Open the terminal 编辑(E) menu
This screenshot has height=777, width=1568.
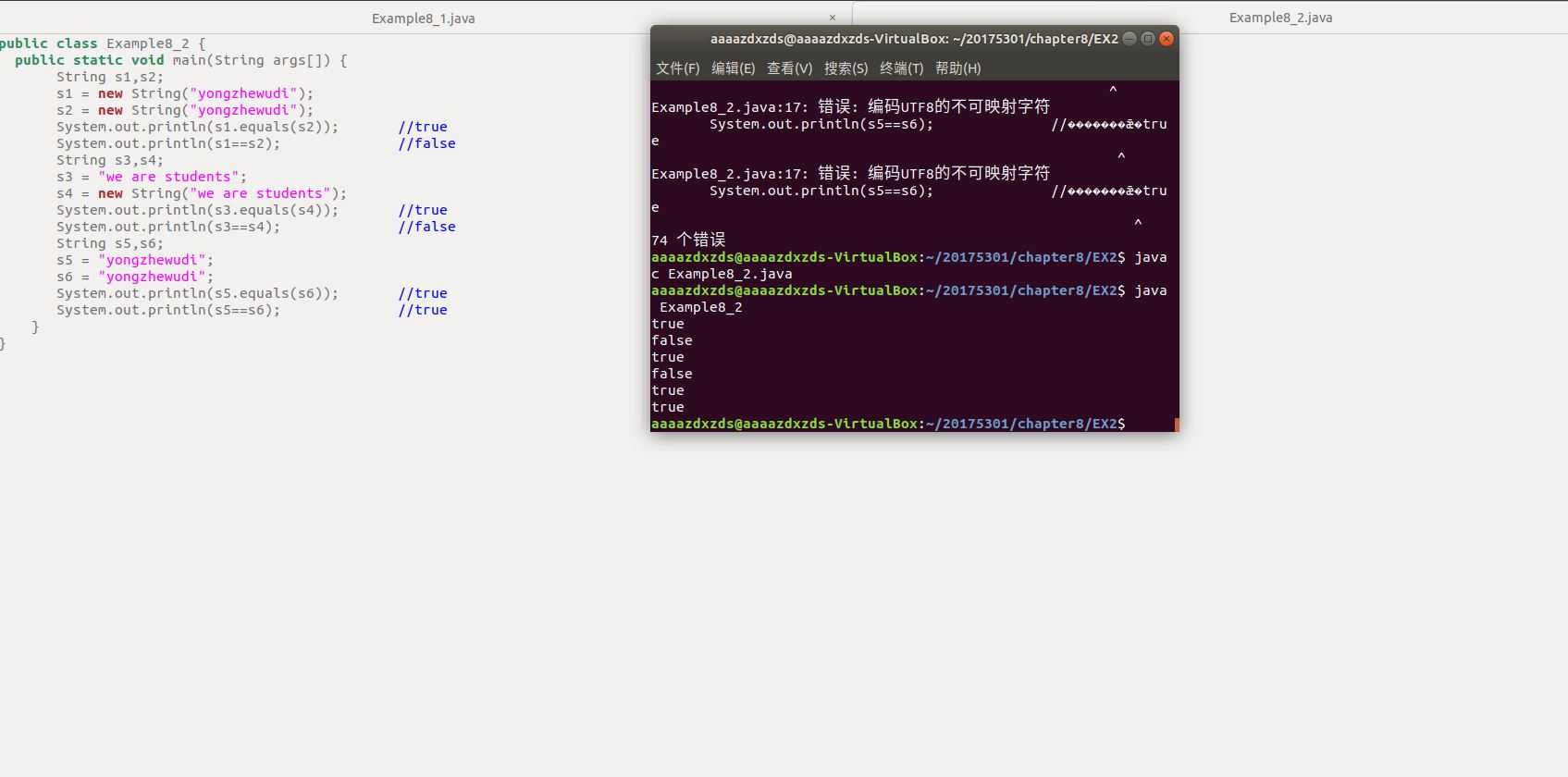[x=734, y=68]
